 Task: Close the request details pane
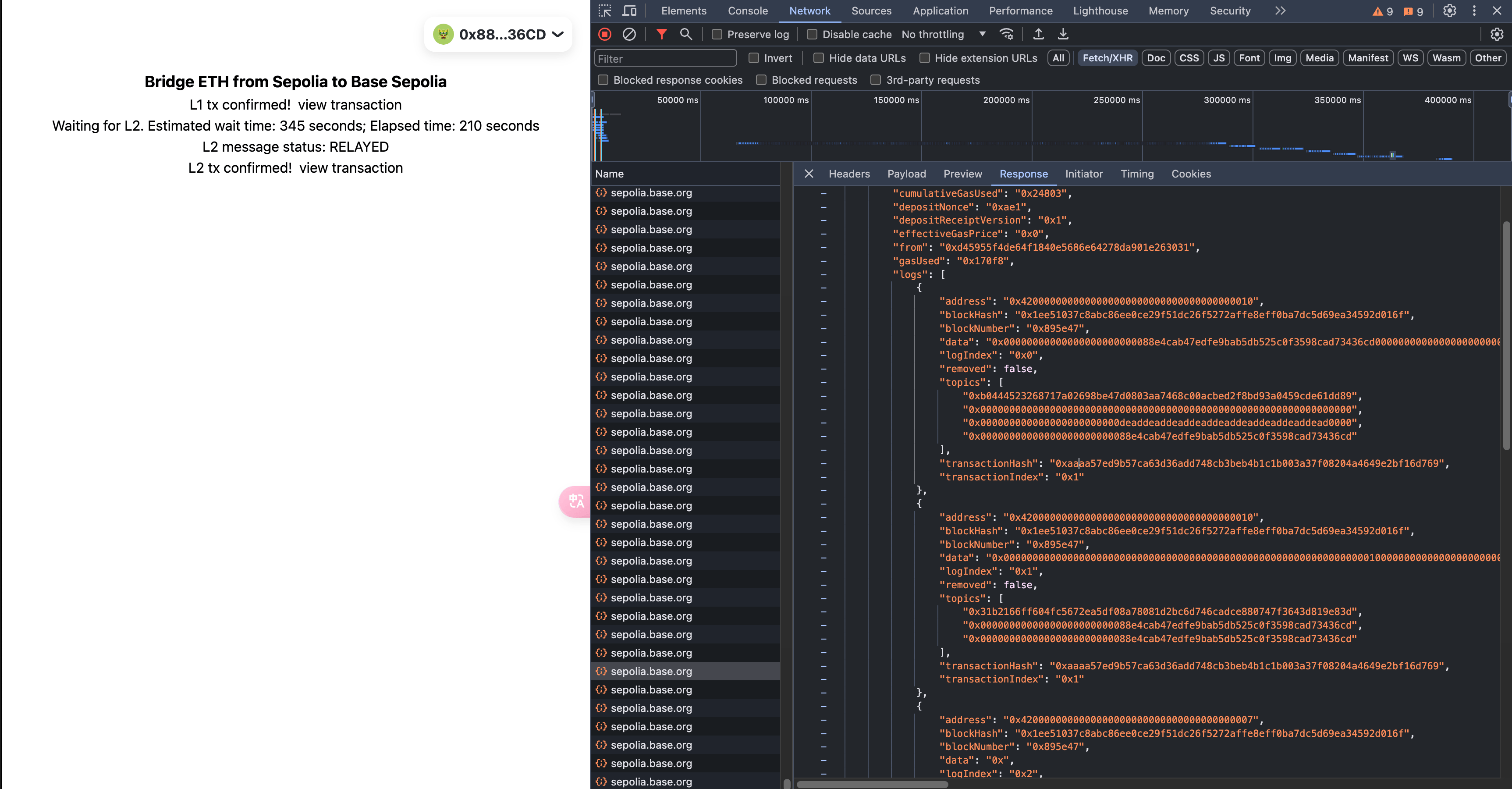click(809, 174)
